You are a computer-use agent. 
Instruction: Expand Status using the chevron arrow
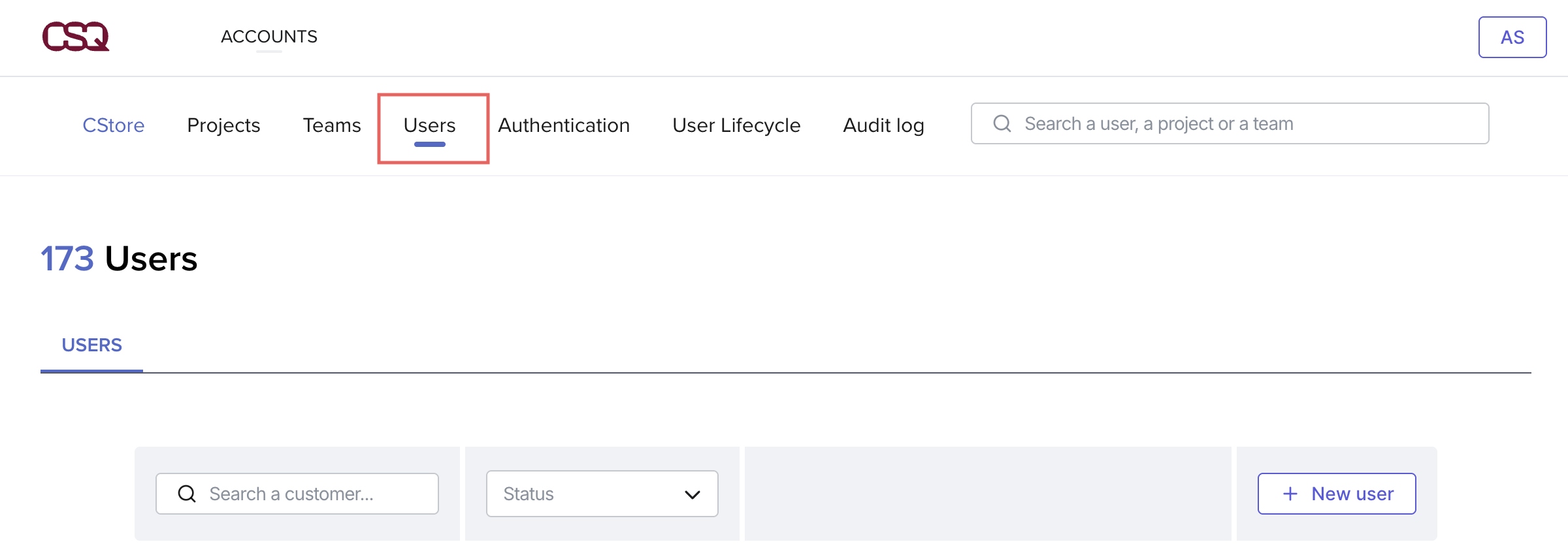(x=692, y=494)
